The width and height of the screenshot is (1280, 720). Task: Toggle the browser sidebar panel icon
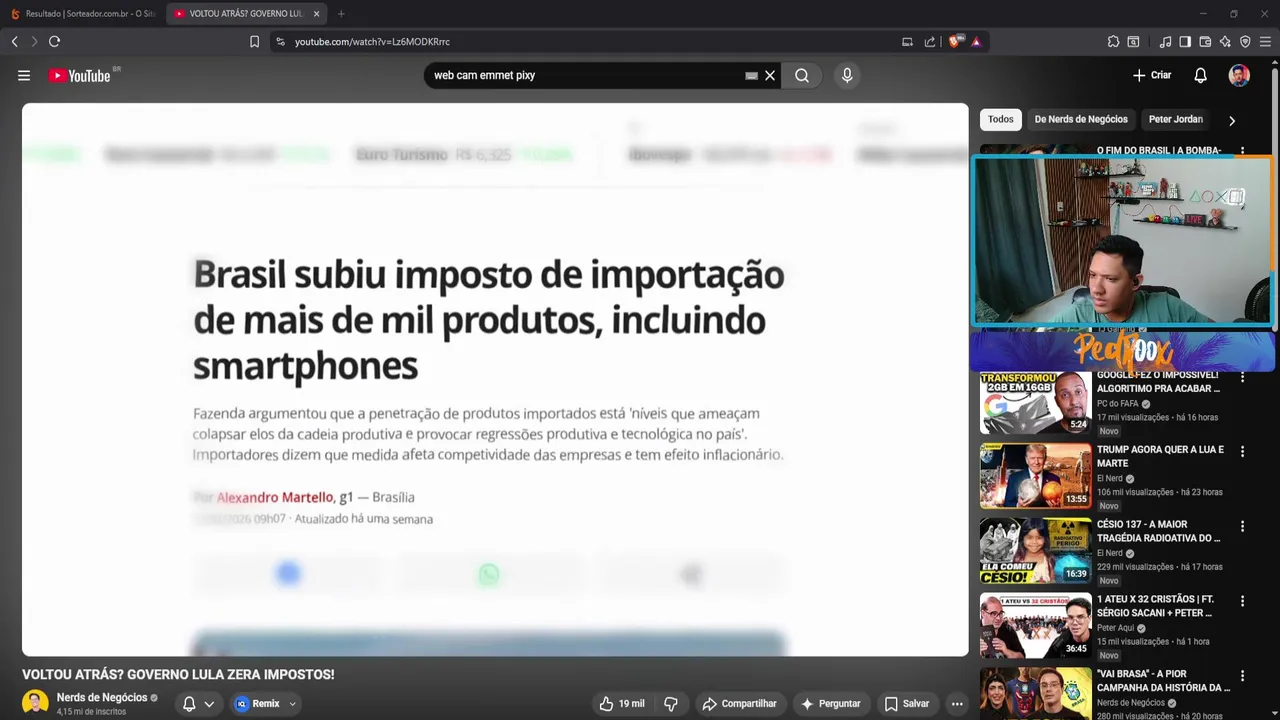pos(1185,42)
